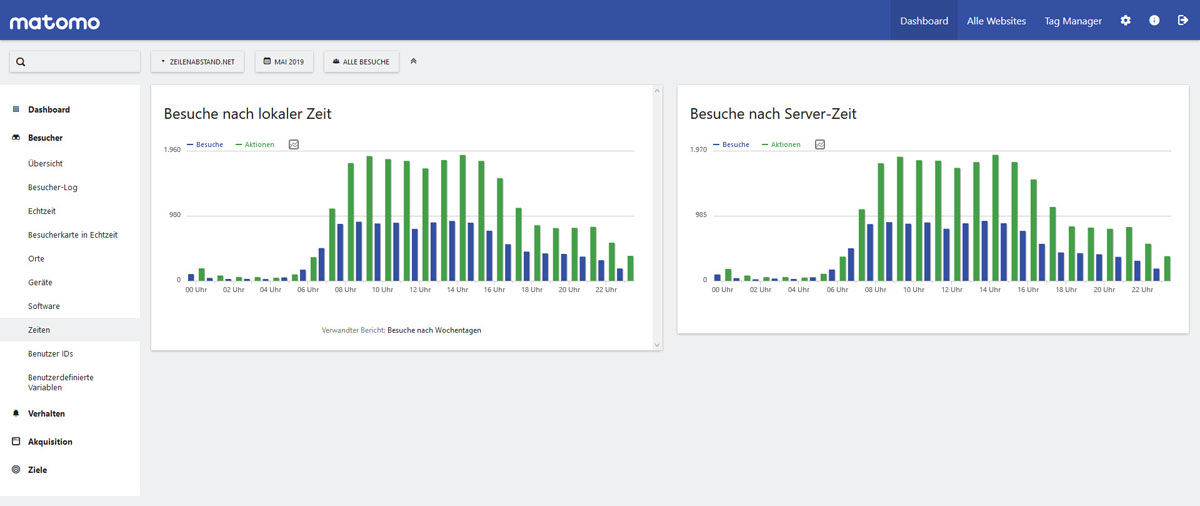The width and height of the screenshot is (1200, 506).
Task: Click export image icon in lokaler Zeit chart
Action: [x=294, y=145]
